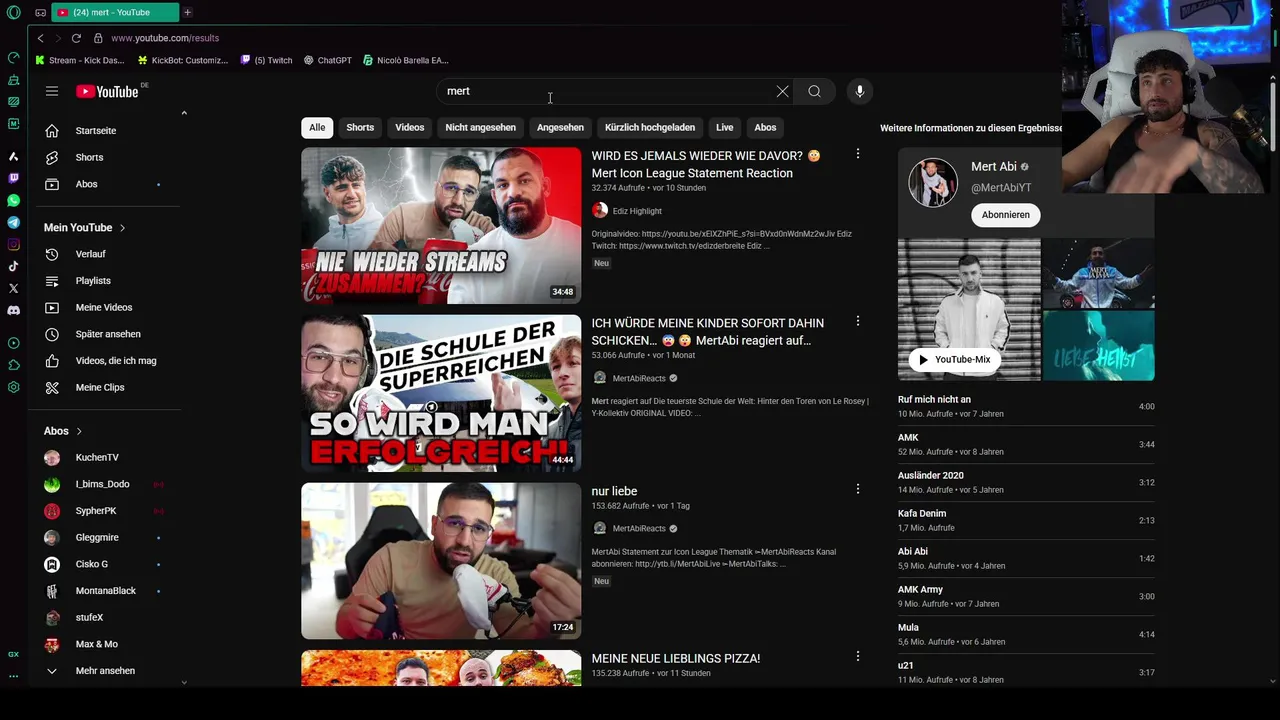
Task: Open extensions in the Opera GX sidebar
Action: pos(13,365)
